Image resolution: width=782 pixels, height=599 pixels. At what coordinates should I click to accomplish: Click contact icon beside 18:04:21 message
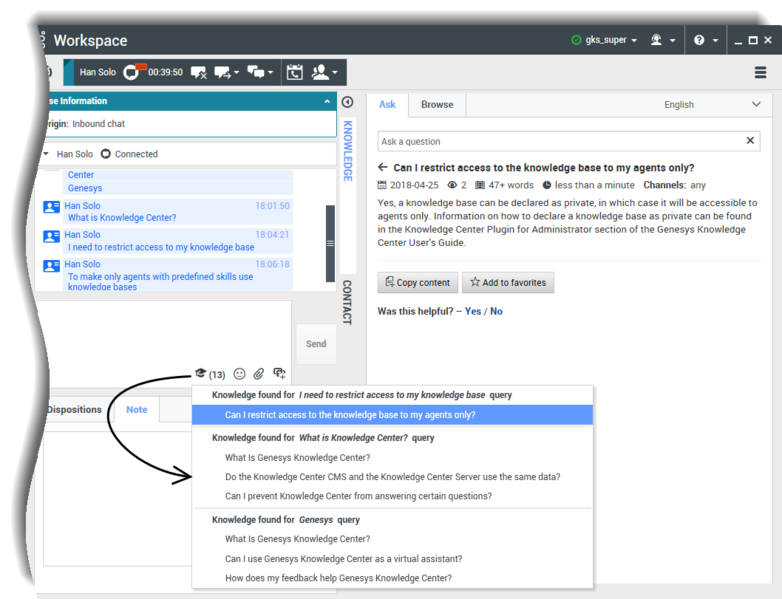point(51,236)
